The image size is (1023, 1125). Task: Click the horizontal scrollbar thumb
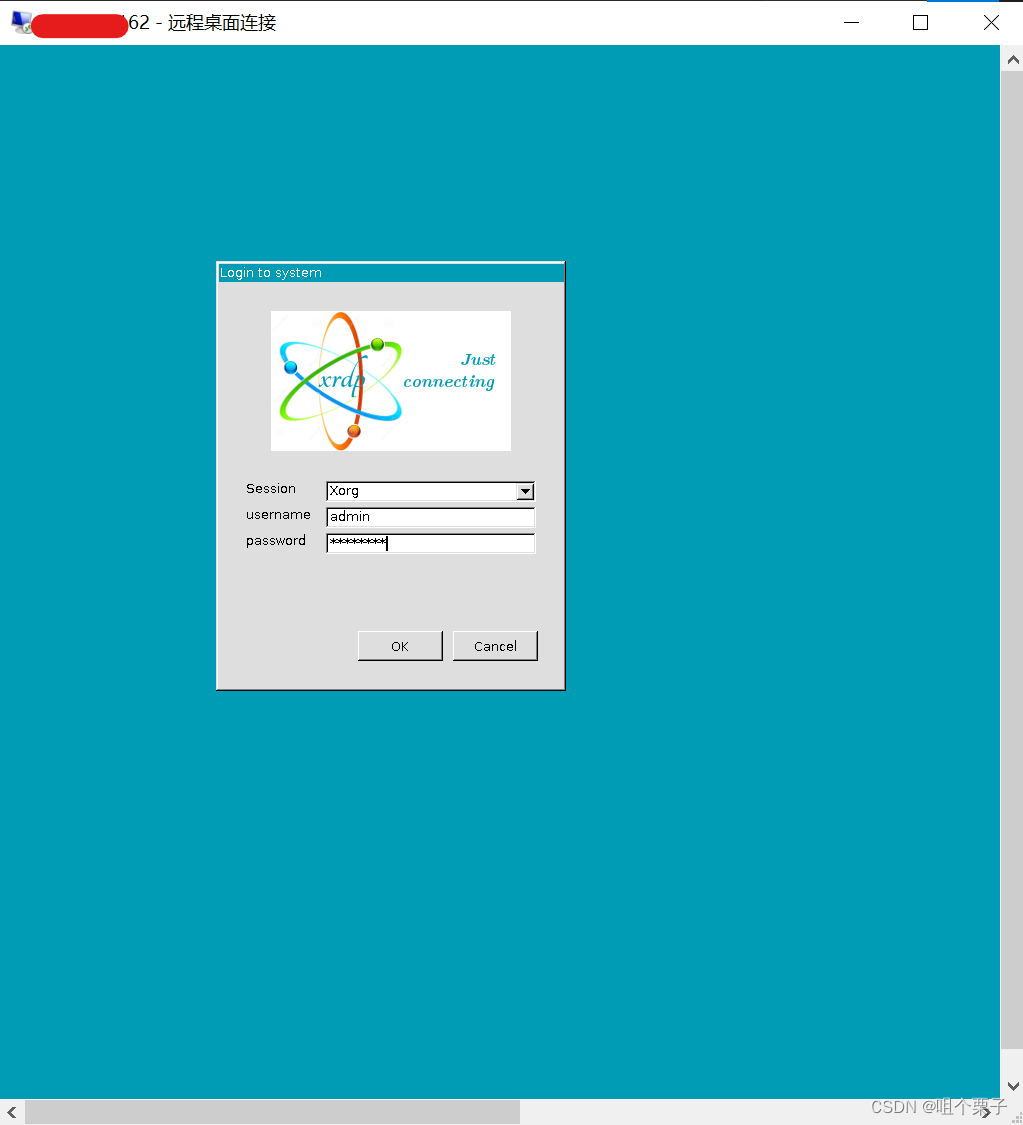coord(273,1112)
